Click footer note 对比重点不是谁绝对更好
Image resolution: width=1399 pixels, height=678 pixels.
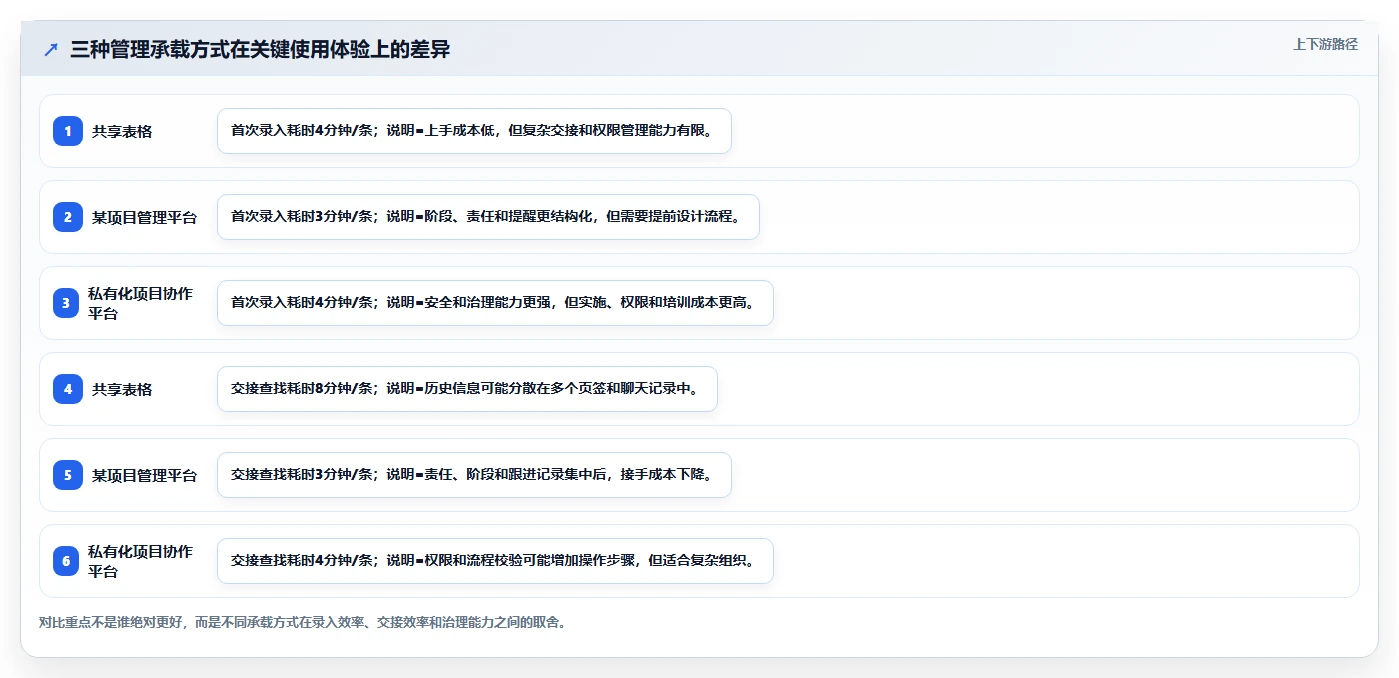304,622
